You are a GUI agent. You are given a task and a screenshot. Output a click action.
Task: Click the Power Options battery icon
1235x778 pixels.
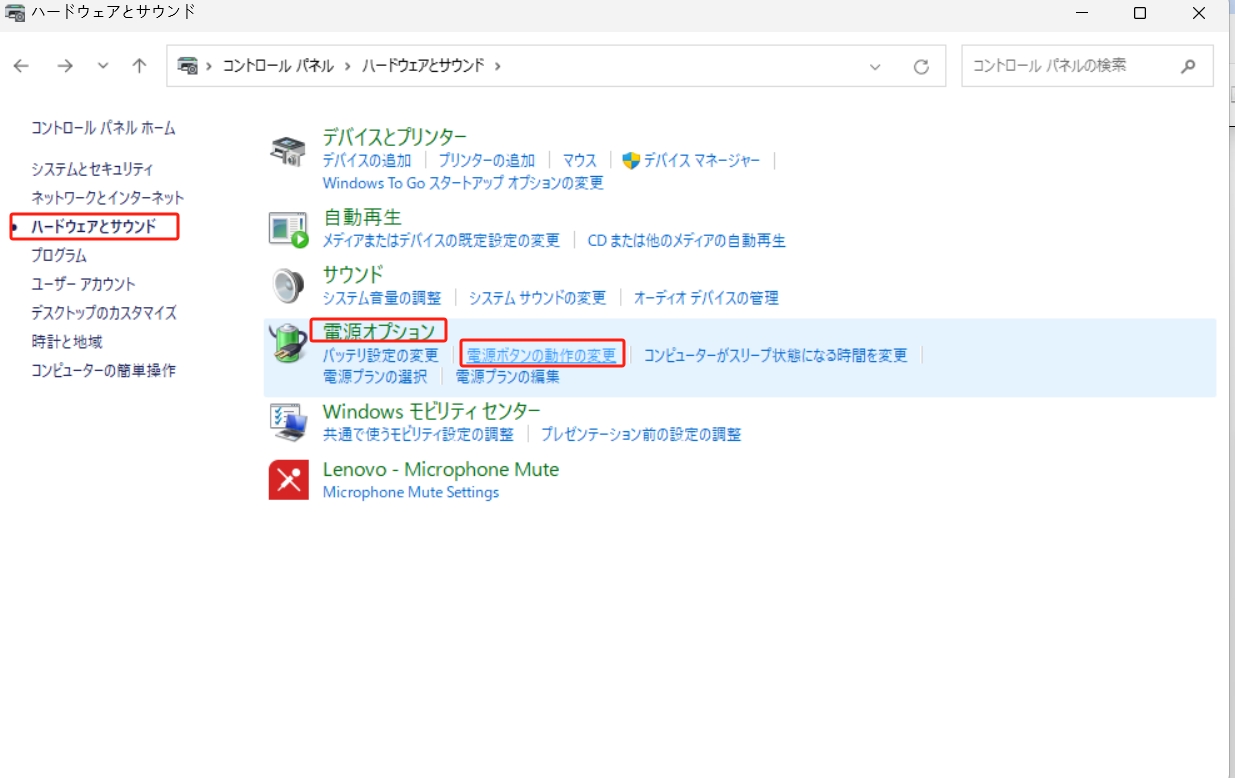point(289,343)
